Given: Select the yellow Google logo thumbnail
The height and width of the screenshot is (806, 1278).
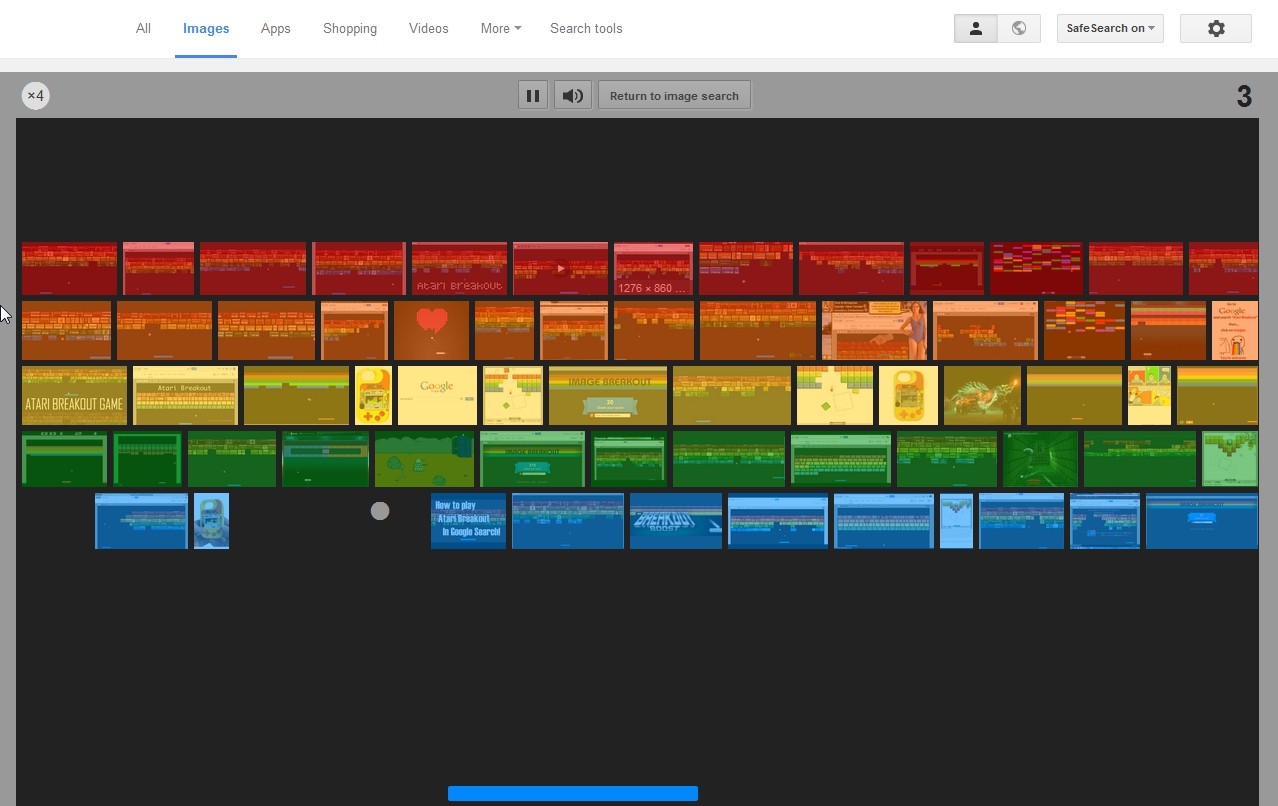Looking at the screenshot, I should point(437,396).
